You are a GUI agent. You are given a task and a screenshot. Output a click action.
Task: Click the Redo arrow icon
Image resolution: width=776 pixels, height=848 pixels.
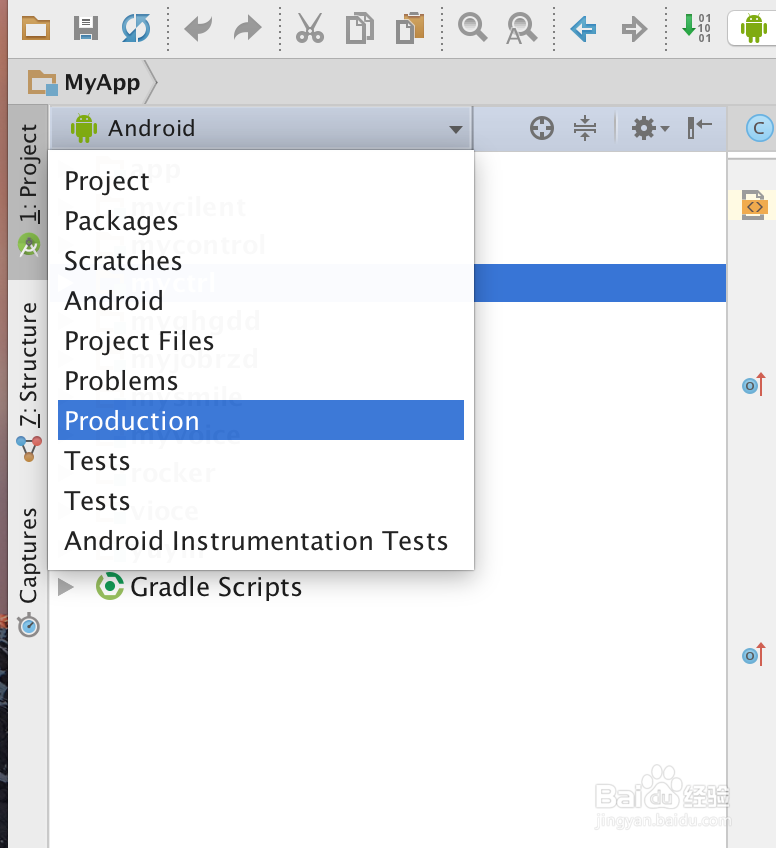pyautogui.click(x=247, y=28)
